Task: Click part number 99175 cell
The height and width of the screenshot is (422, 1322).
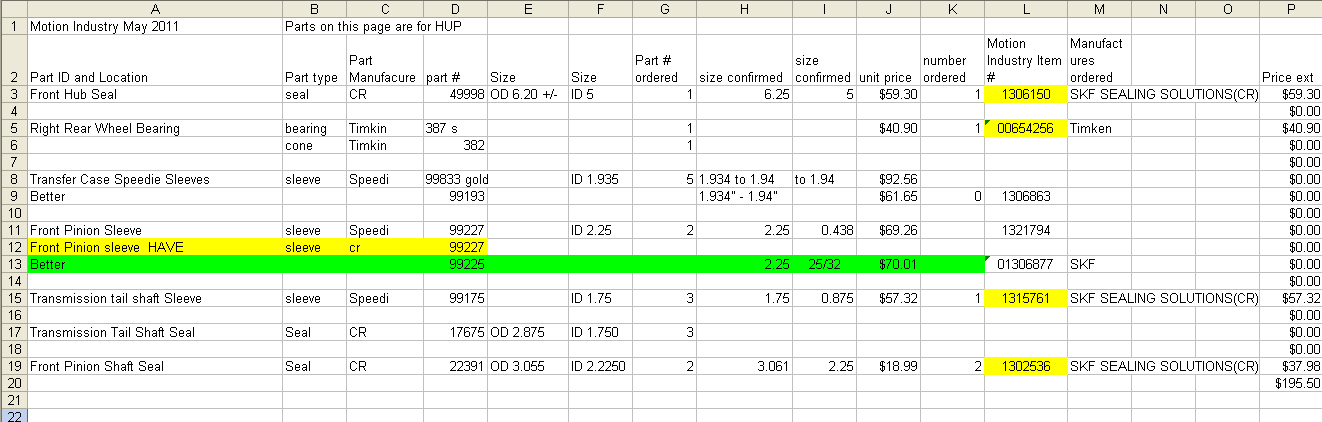Action: point(455,298)
